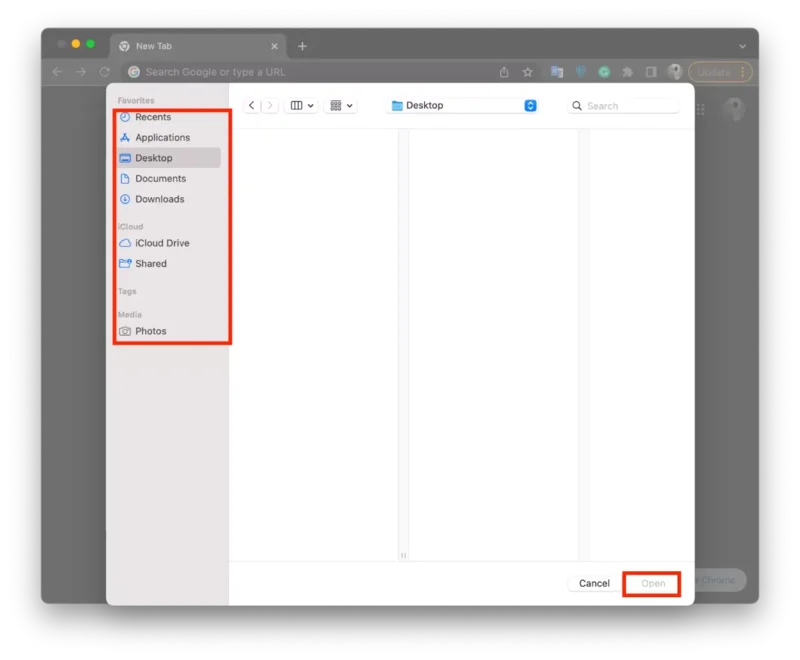Image resolution: width=800 pixels, height=660 pixels.
Task: Open the Google apps grid icon
Action: (x=701, y=109)
